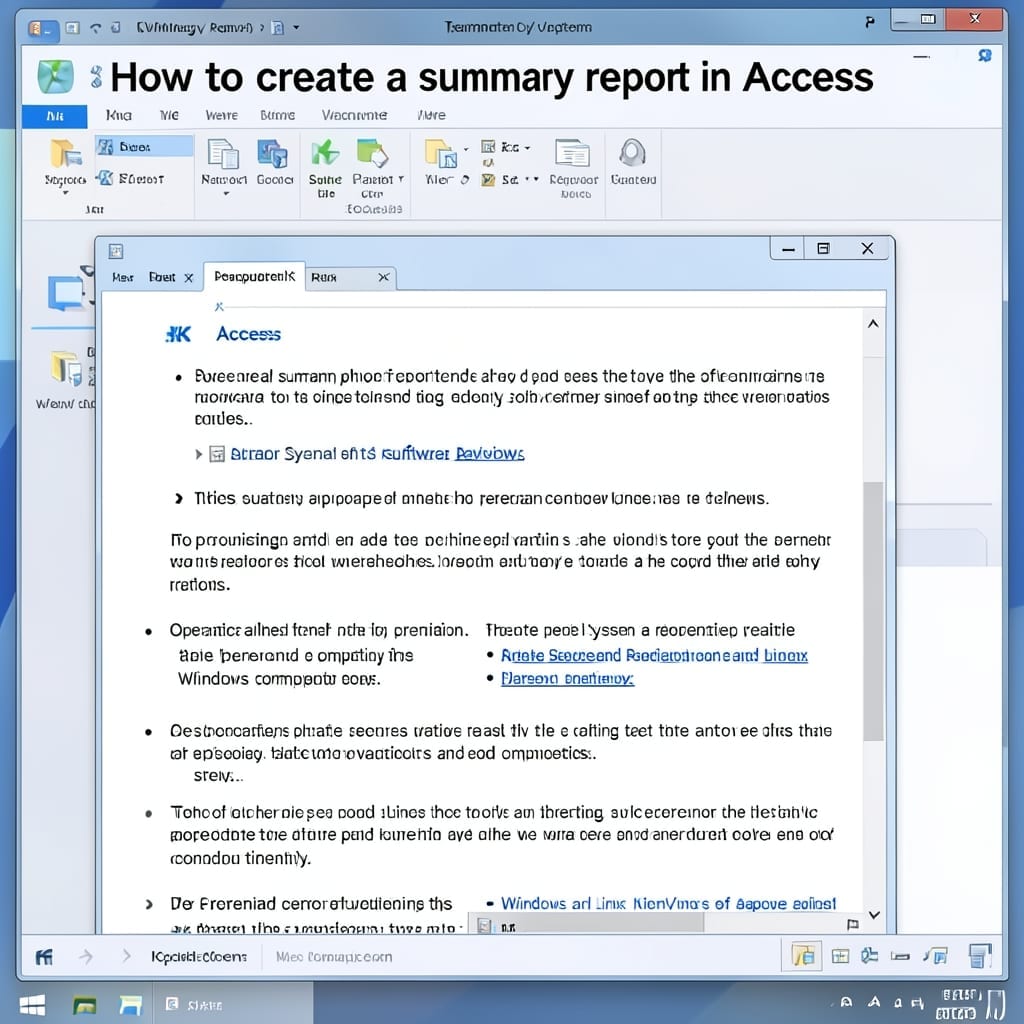Click the blue "Fi" icon in the bottom bar
This screenshot has width=1024, height=1024.
tap(44, 957)
